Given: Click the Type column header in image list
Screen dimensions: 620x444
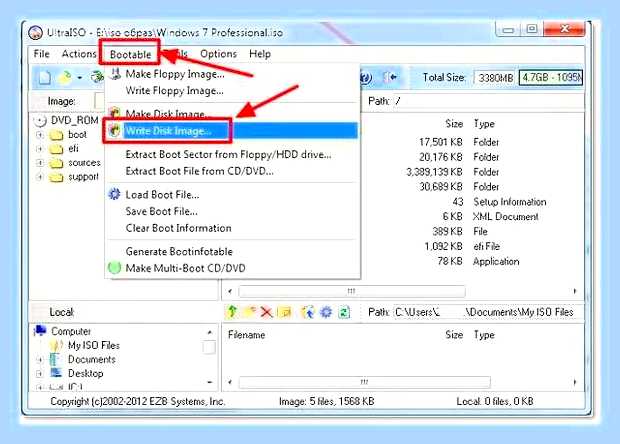Looking at the screenshot, I should (x=484, y=124).
